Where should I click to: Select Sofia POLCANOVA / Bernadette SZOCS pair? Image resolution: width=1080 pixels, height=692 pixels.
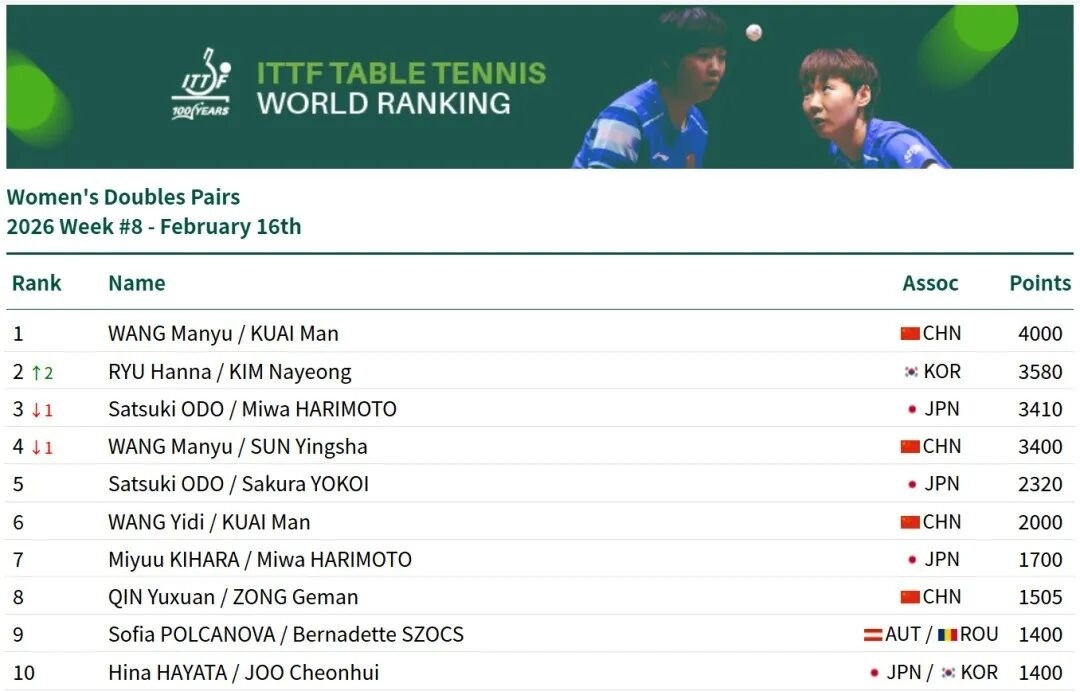286,635
